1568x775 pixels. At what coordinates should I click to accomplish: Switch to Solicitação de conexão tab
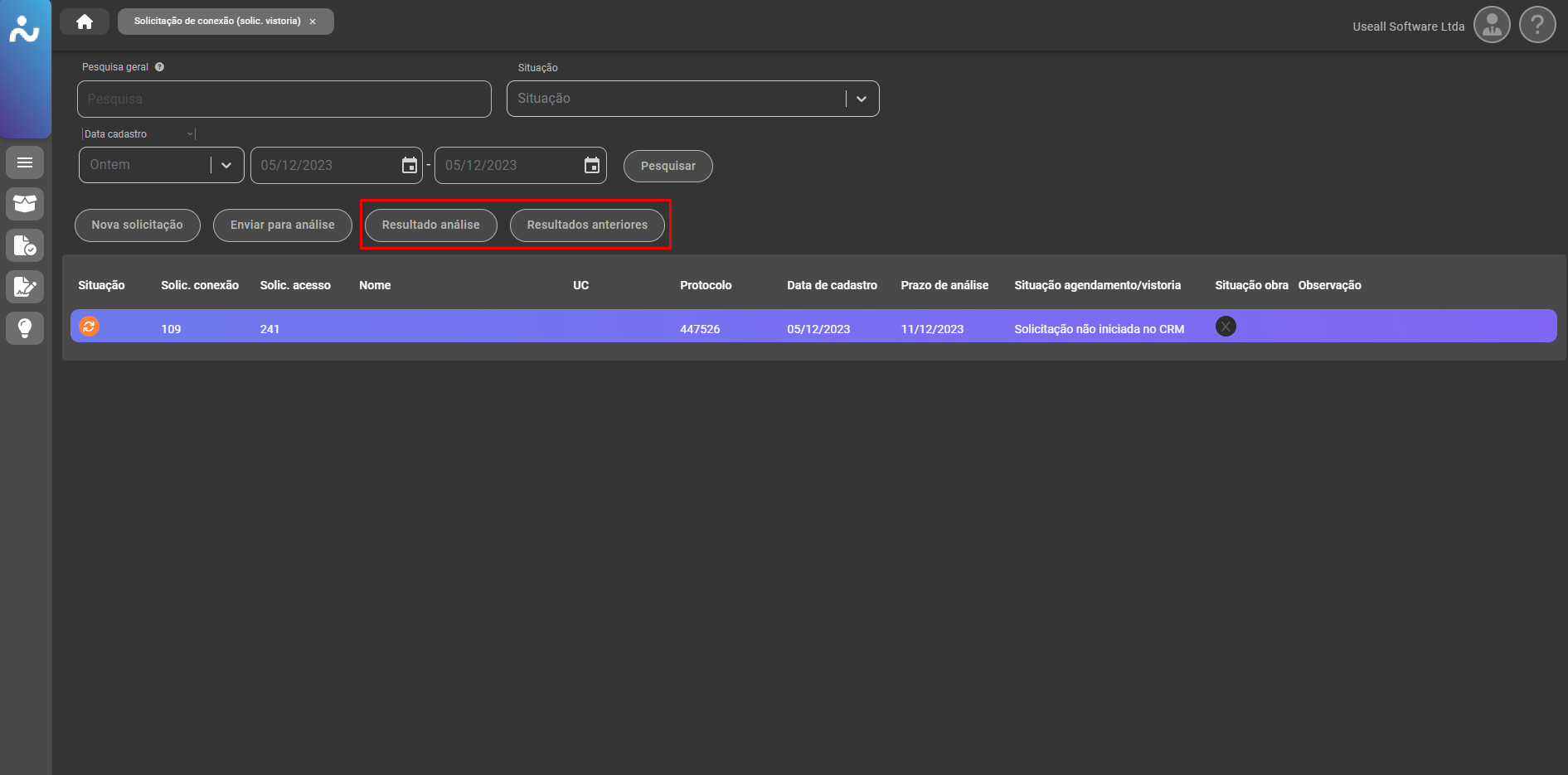[x=217, y=22]
